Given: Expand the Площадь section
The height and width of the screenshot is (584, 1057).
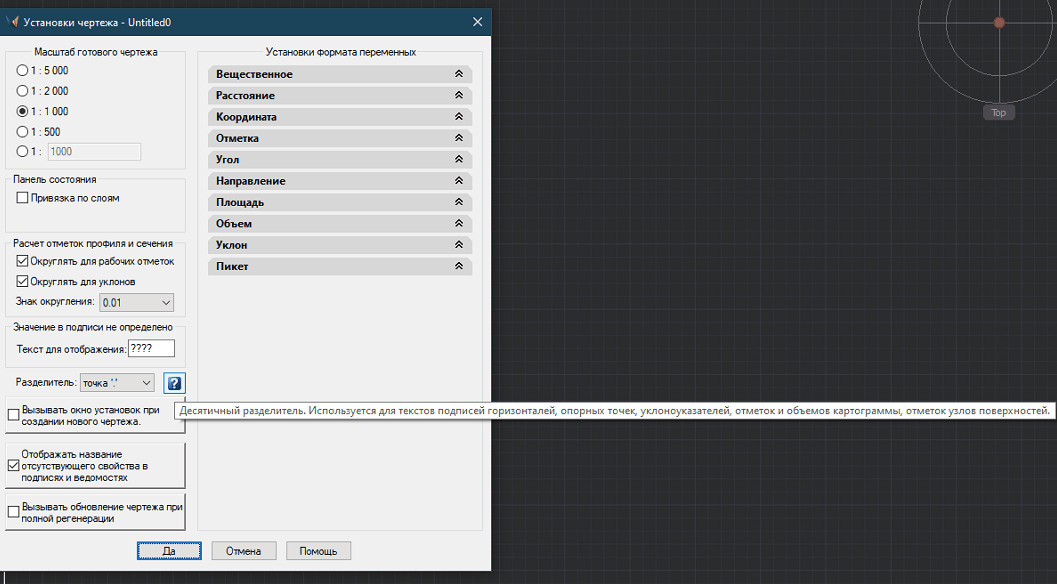Looking at the screenshot, I should (x=340, y=203).
